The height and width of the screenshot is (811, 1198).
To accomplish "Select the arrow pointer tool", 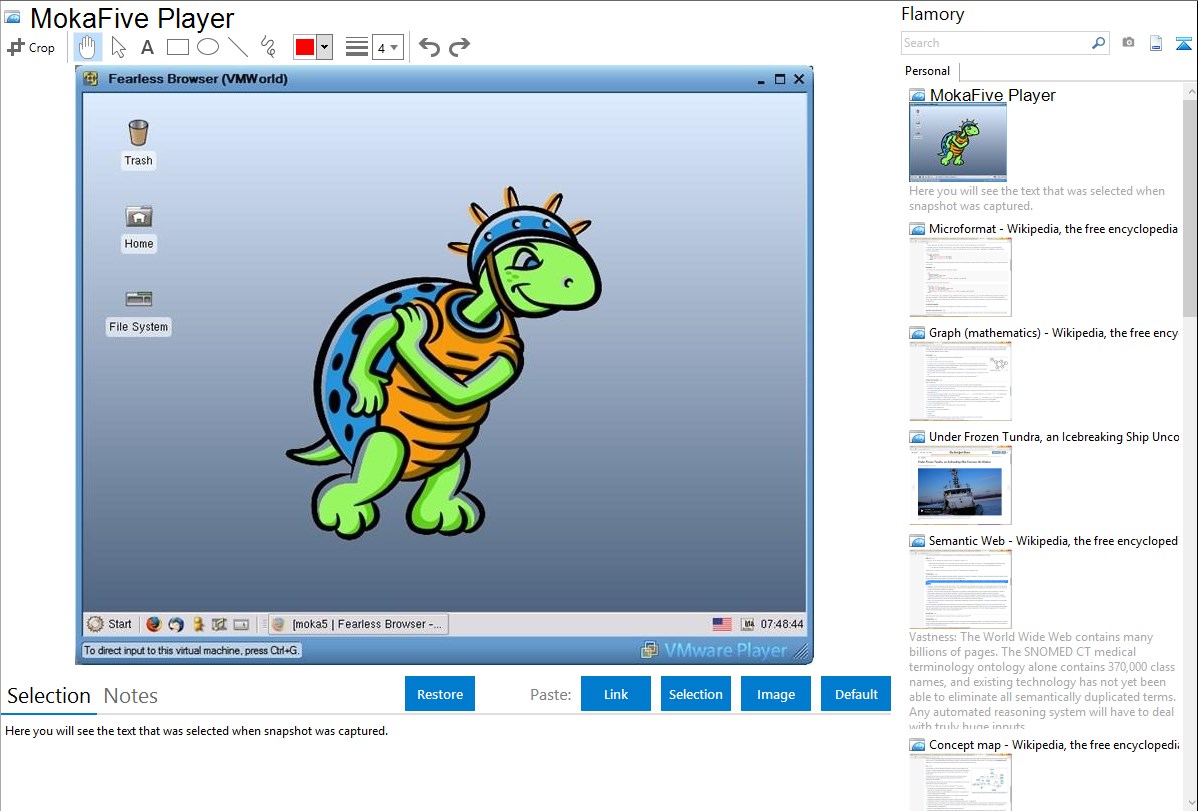I will (x=118, y=47).
